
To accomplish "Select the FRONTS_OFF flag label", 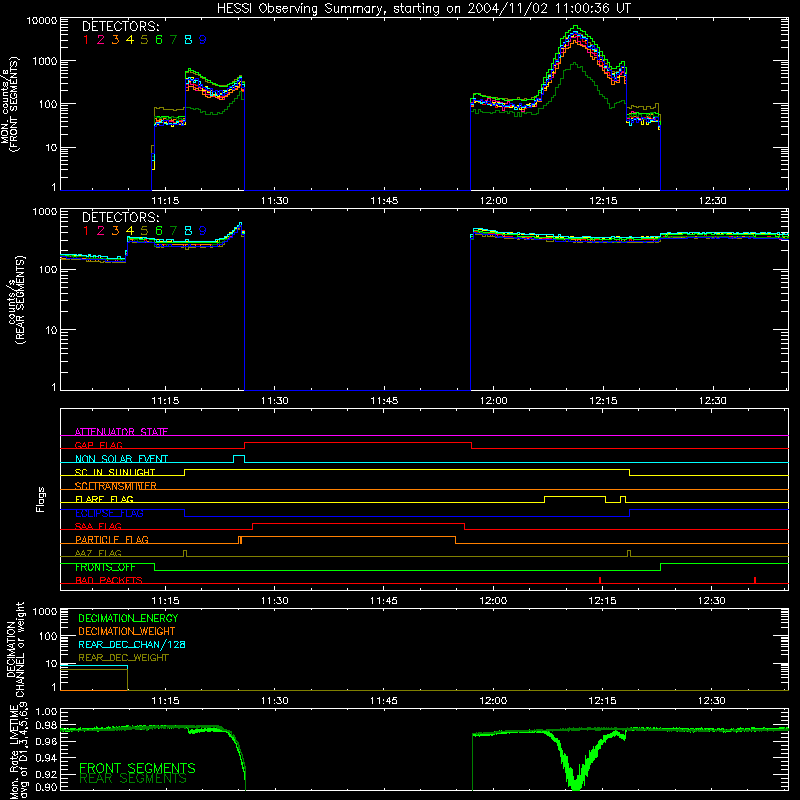I will click(105, 567).
